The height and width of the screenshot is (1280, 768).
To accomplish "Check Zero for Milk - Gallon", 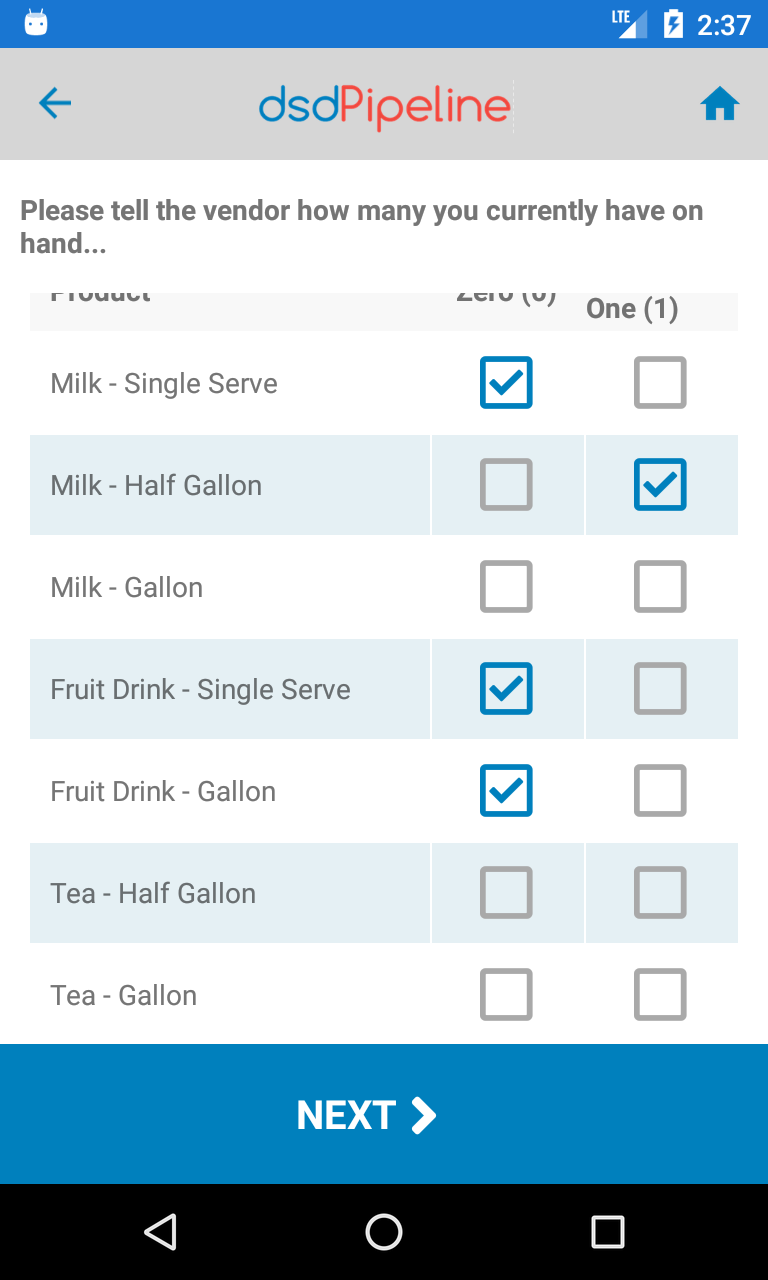I will pyautogui.click(x=506, y=586).
